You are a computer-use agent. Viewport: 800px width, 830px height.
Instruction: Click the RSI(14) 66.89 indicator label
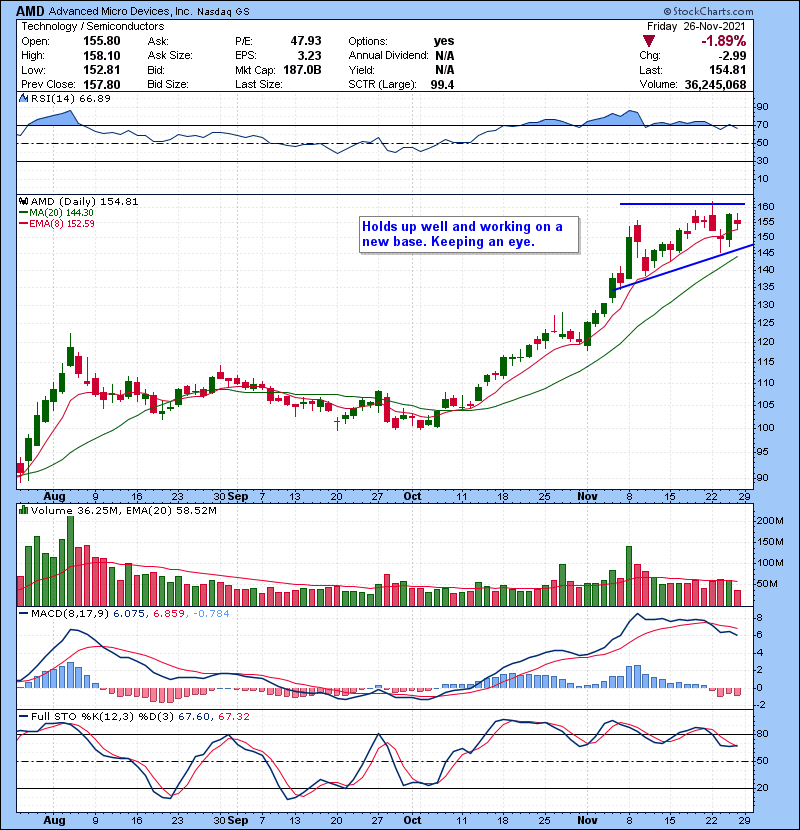pos(70,98)
